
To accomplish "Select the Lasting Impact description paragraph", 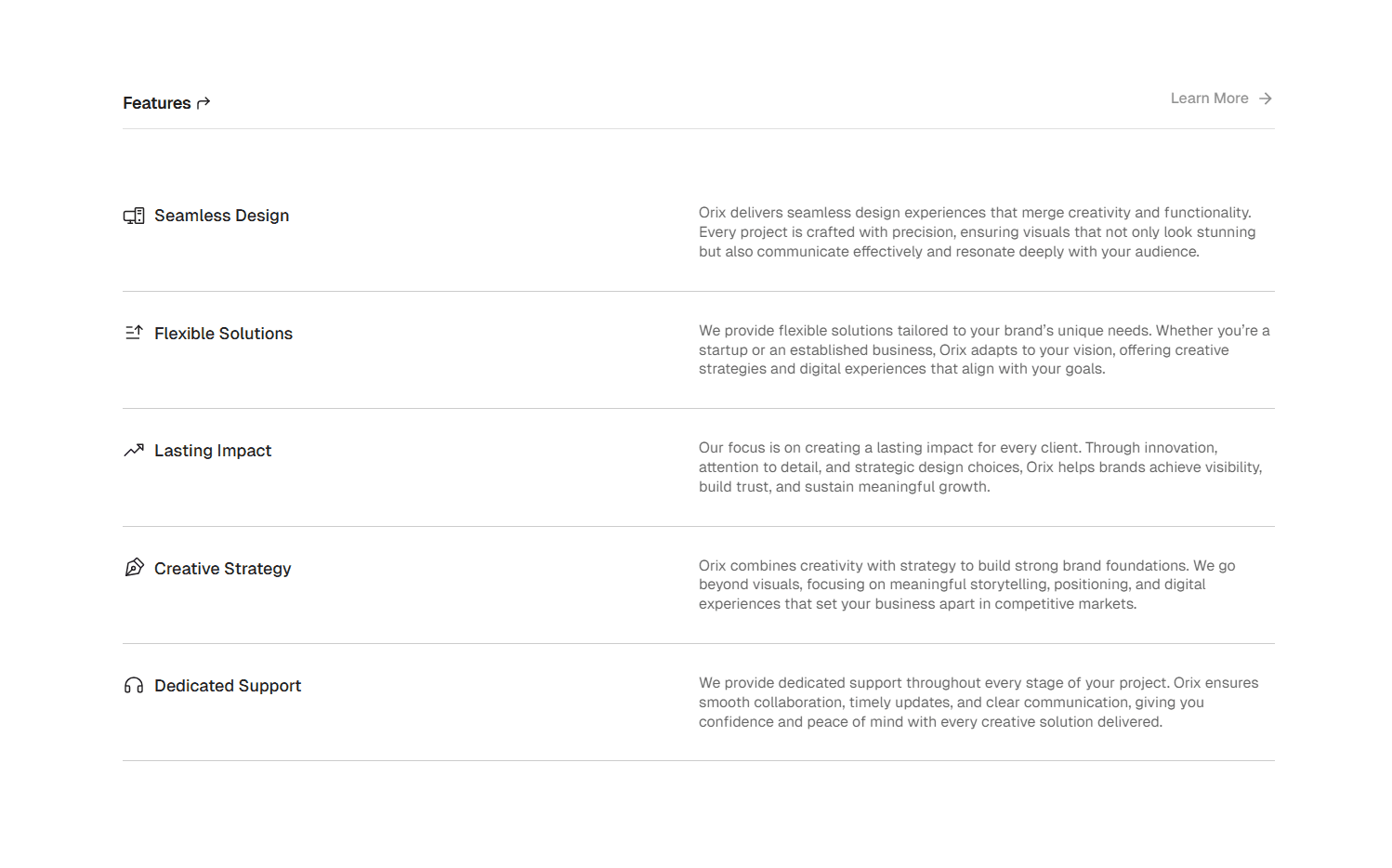I will 976,467.
